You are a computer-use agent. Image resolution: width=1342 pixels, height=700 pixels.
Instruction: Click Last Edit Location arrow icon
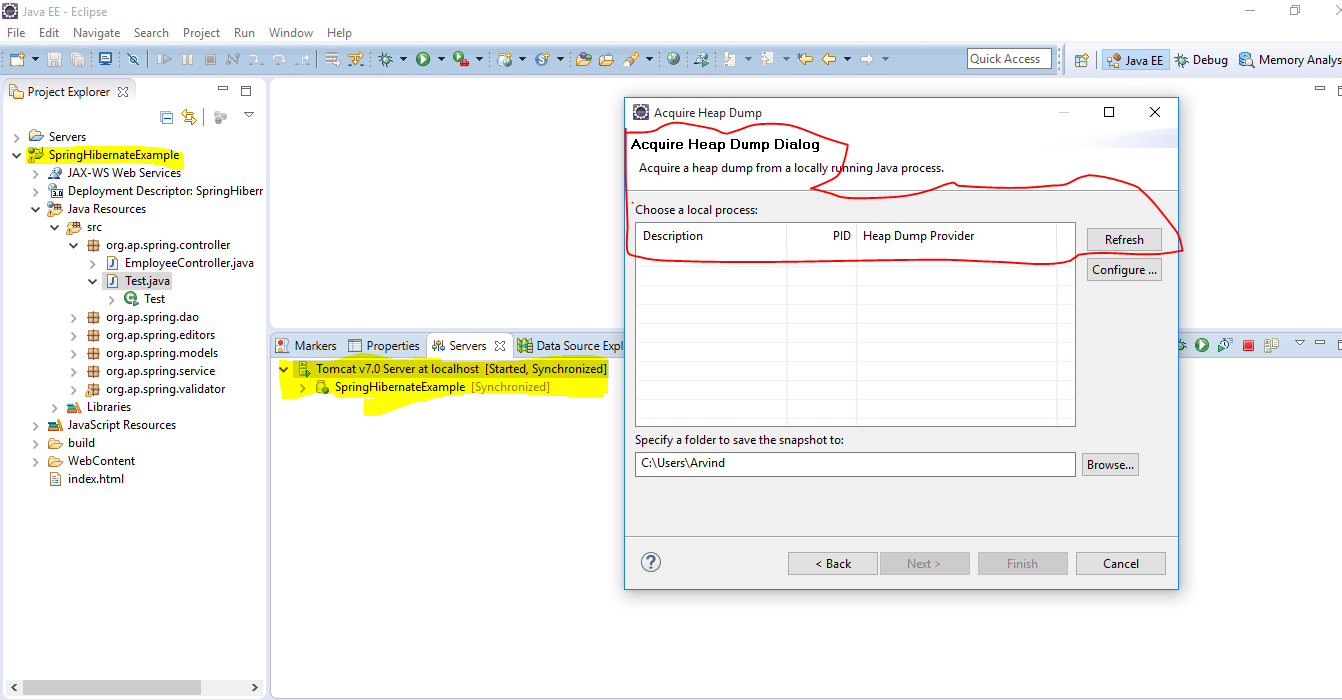[805, 59]
